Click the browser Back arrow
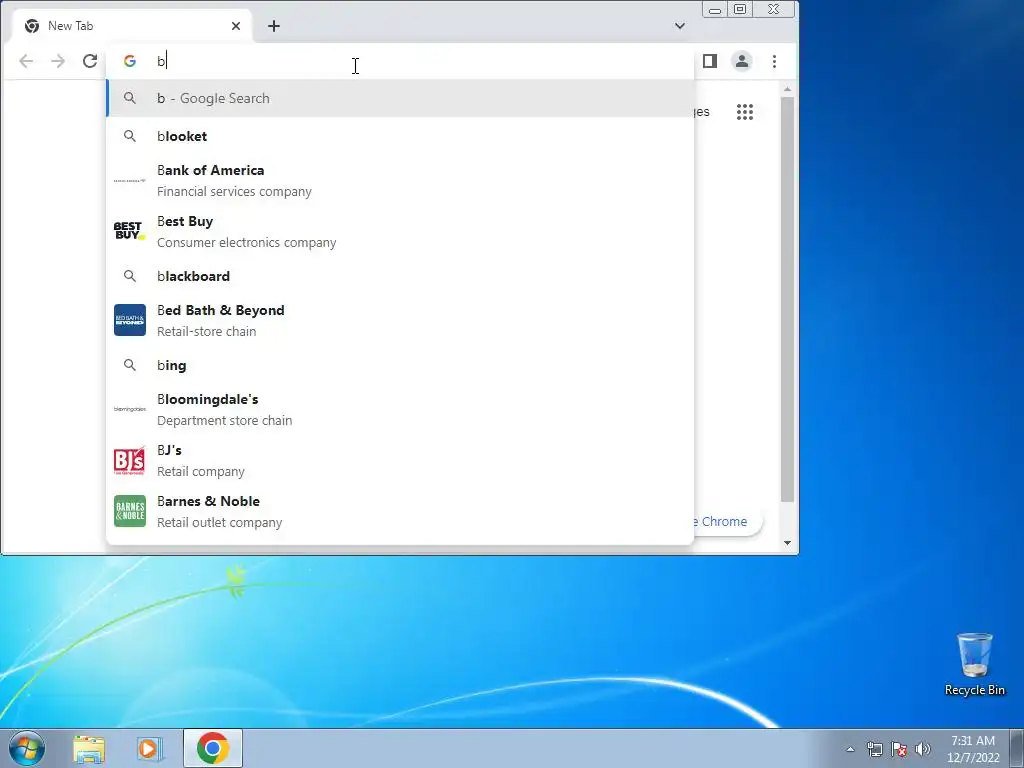 (26, 61)
